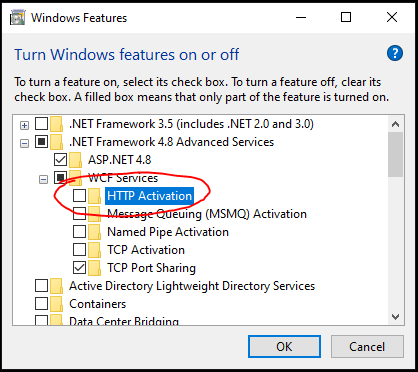Enable the .NET Framework 3.5 checkbox
Image resolution: width=418 pixels, height=372 pixels.
click(42, 124)
